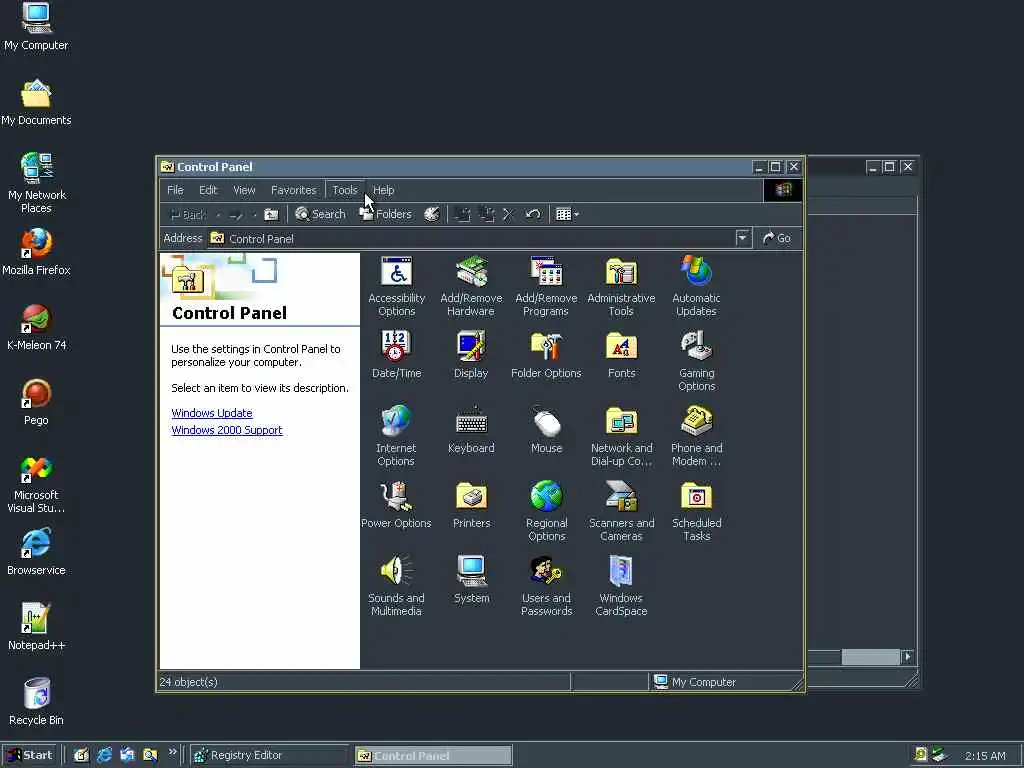Open the Administrative Tools folder
1024x768 pixels.
[621, 286]
